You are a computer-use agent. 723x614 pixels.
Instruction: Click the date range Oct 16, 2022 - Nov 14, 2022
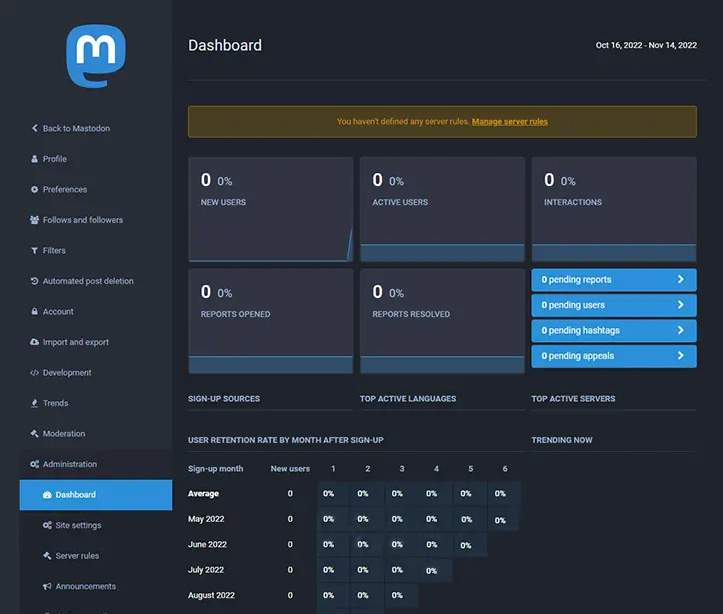[x=646, y=45]
